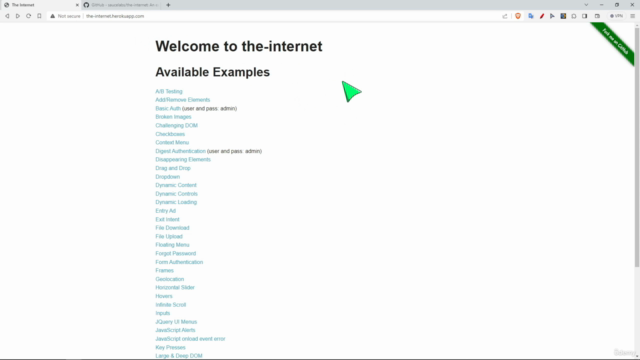Open the Checkboxes link
This screenshot has width=640, height=360.
[x=170, y=134]
